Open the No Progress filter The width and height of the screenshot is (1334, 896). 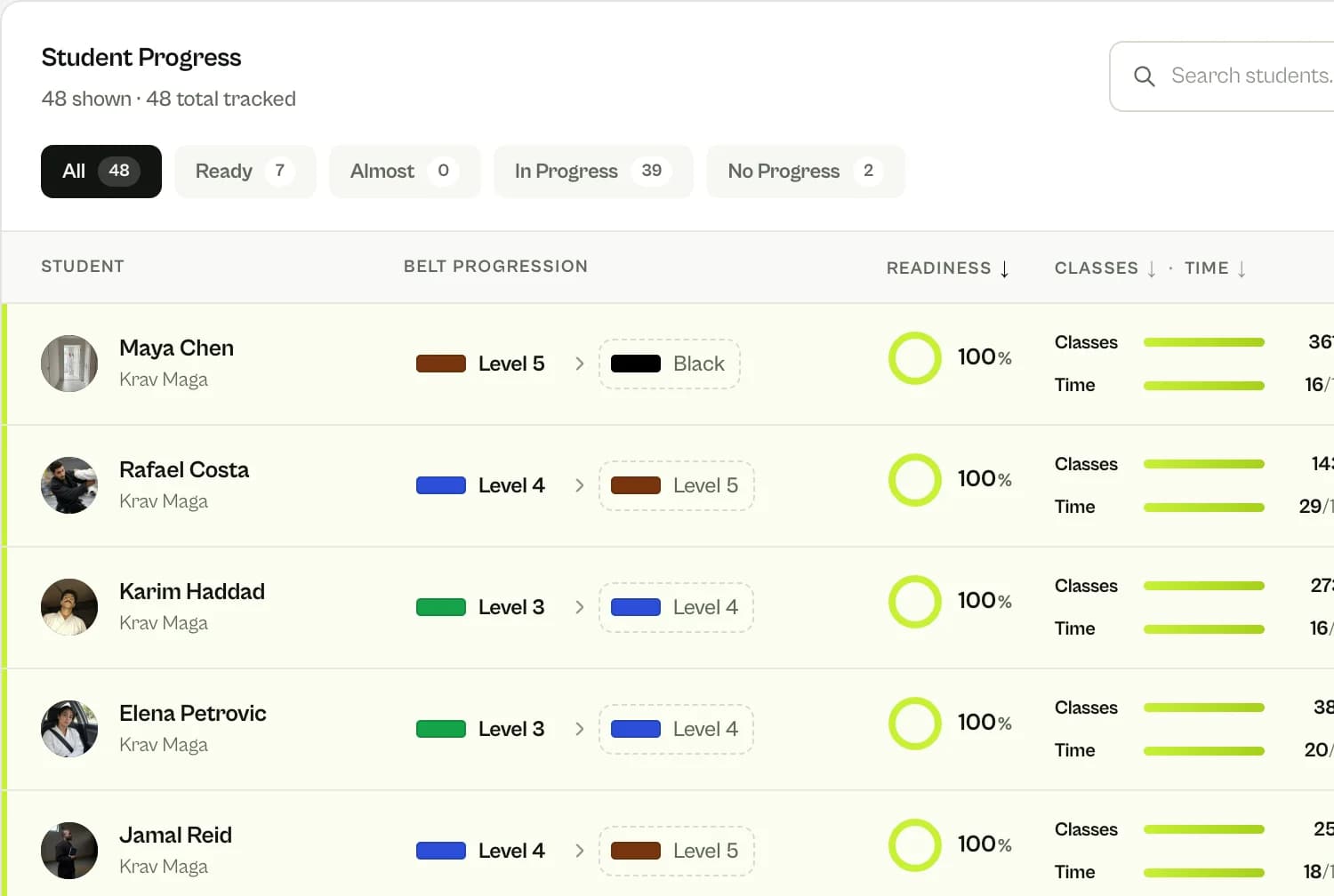tap(806, 172)
